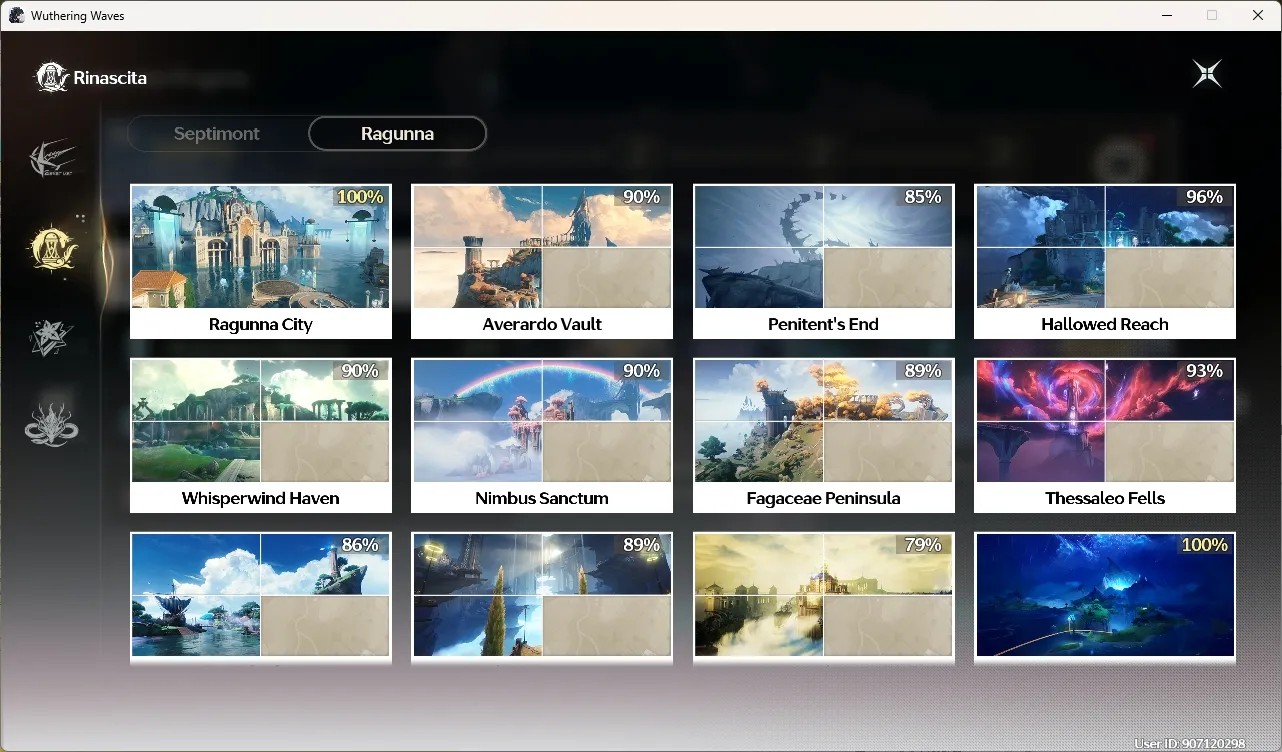Open the bottom-row card showing 79%
Image resolution: width=1282 pixels, height=752 pixels.
[x=824, y=597]
